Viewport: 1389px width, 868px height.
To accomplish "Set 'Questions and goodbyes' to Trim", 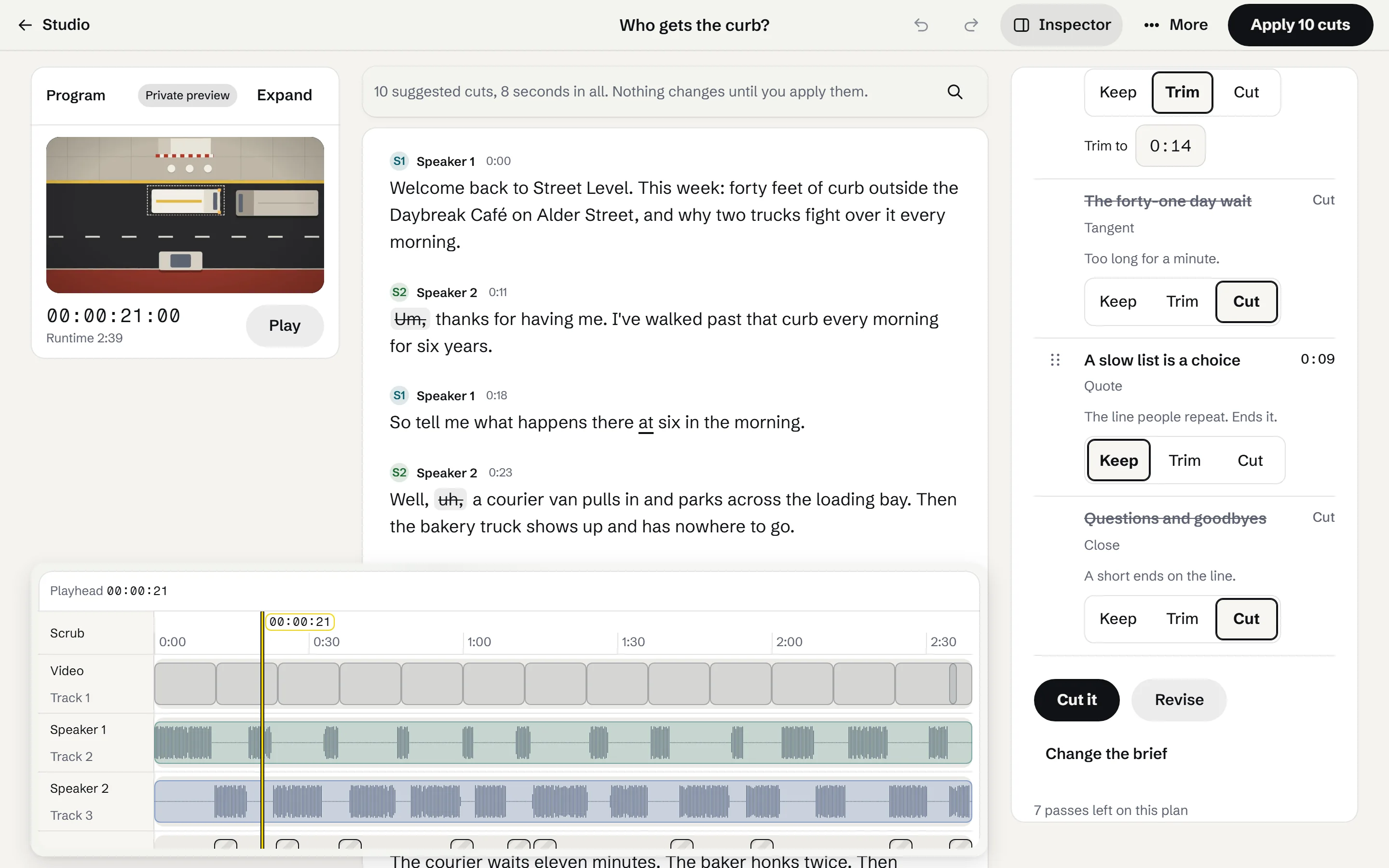I will coord(1182,619).
